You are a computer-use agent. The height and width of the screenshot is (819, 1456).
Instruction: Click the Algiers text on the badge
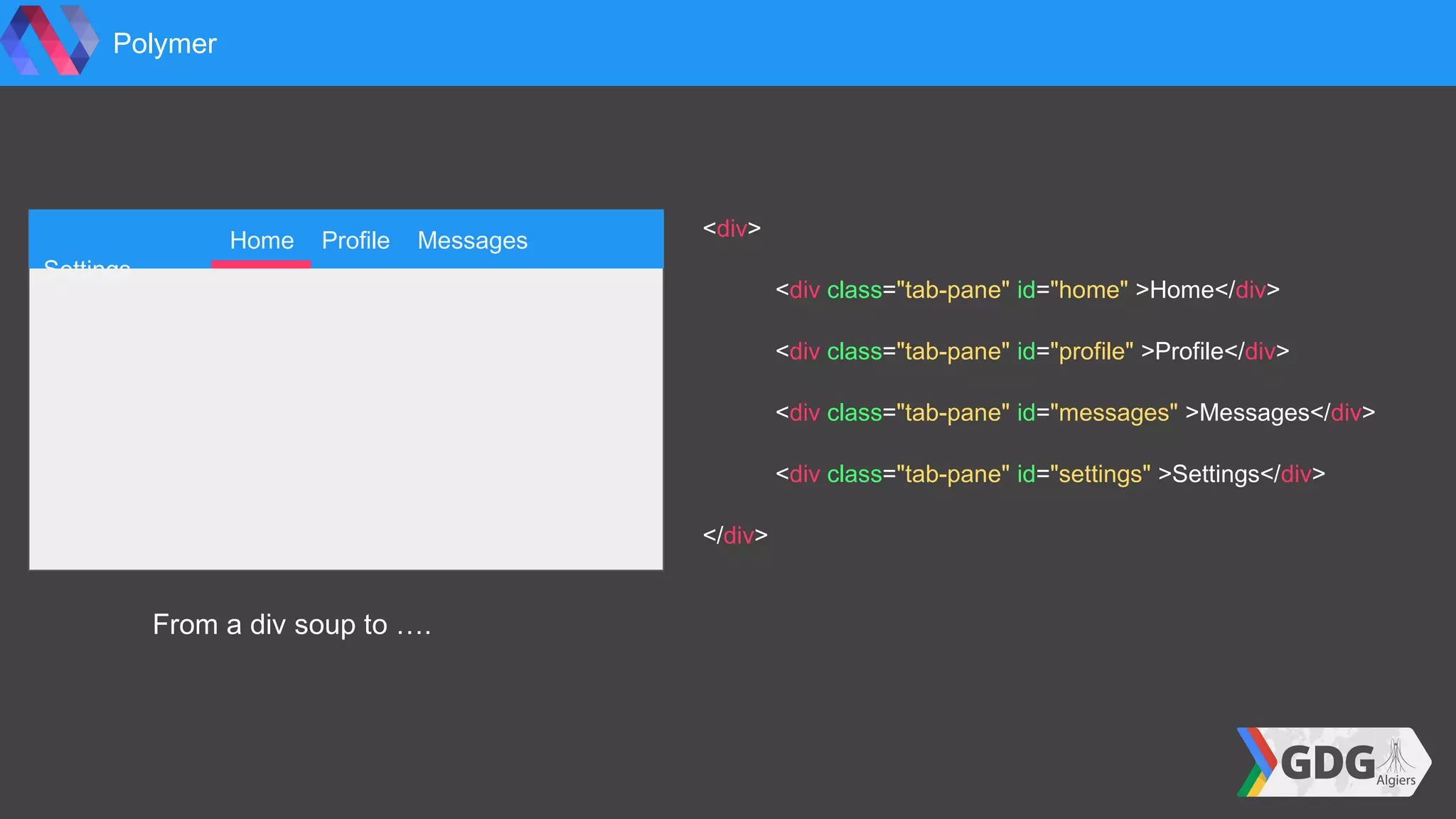tap(1396, 780)
